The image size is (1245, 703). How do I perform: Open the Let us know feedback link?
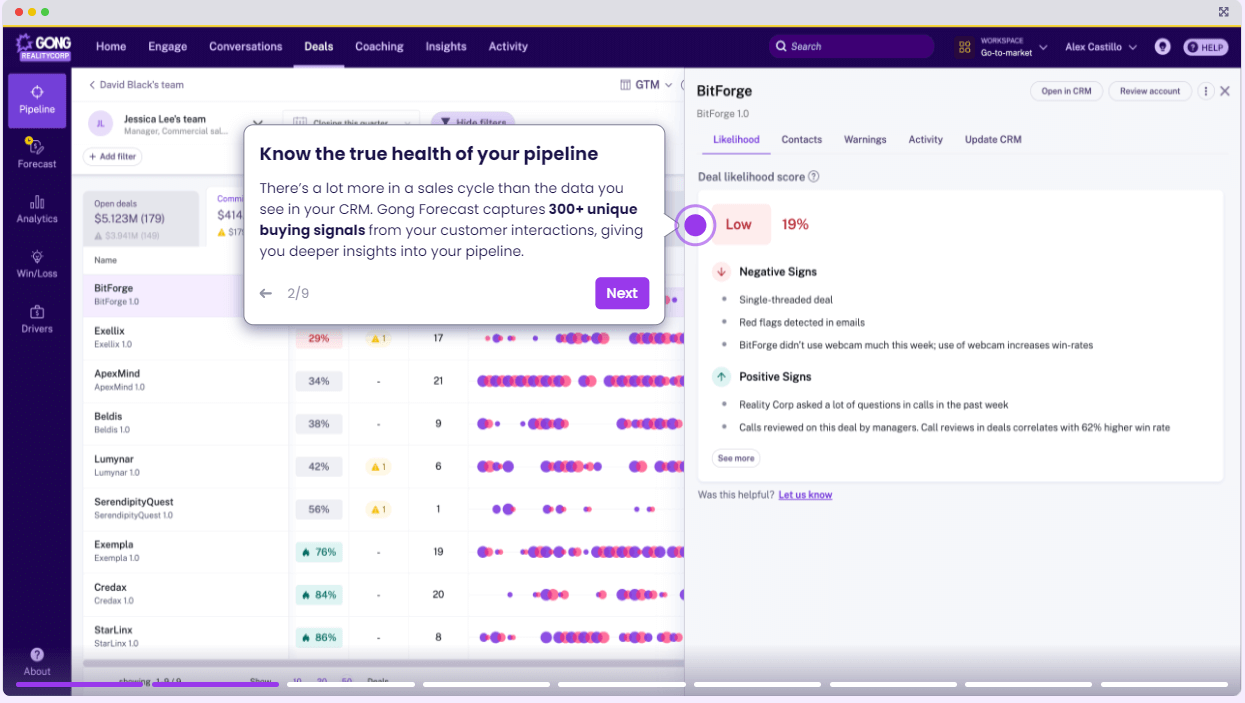805,494
